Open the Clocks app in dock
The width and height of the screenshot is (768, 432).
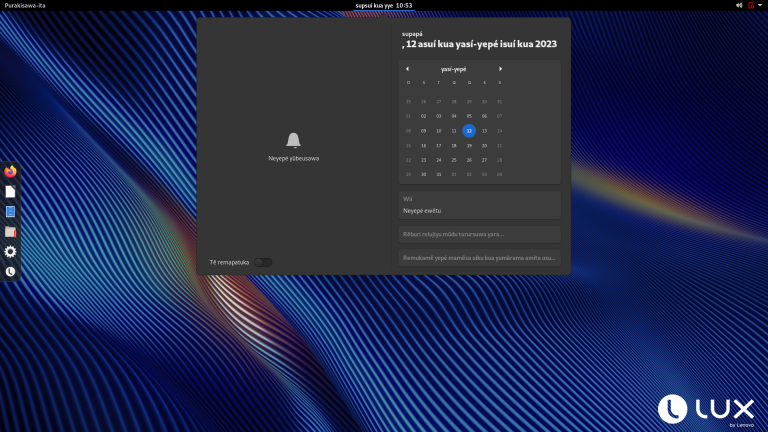point(10,272)
